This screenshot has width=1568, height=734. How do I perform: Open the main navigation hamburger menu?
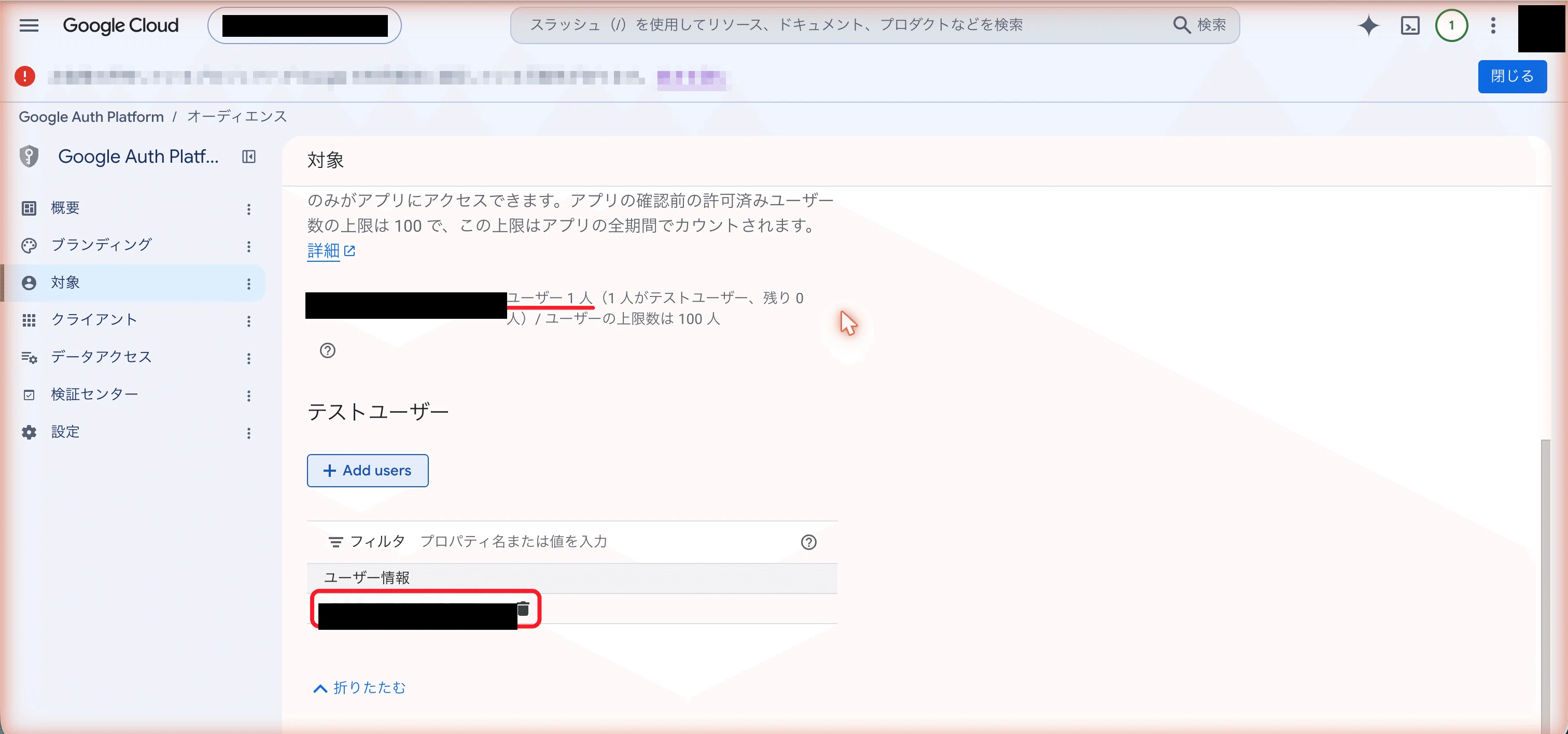point(29,25)
